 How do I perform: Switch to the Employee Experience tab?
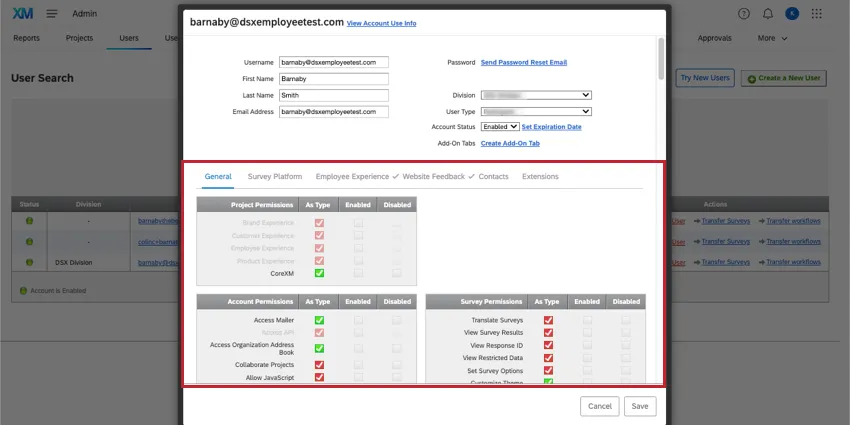coord(352,177)
